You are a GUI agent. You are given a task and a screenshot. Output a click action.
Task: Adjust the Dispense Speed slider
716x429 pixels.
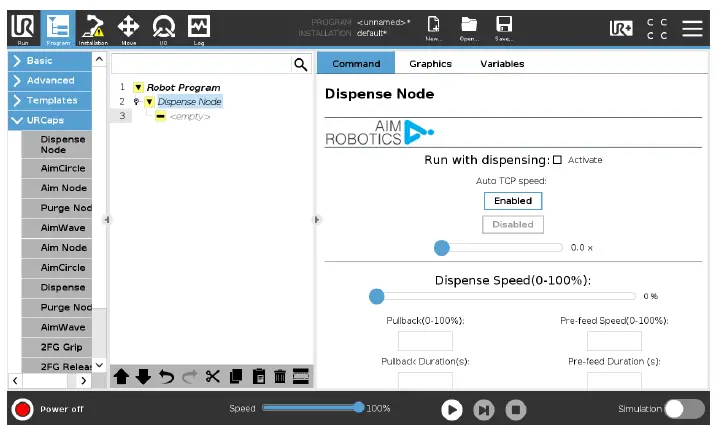377,297
